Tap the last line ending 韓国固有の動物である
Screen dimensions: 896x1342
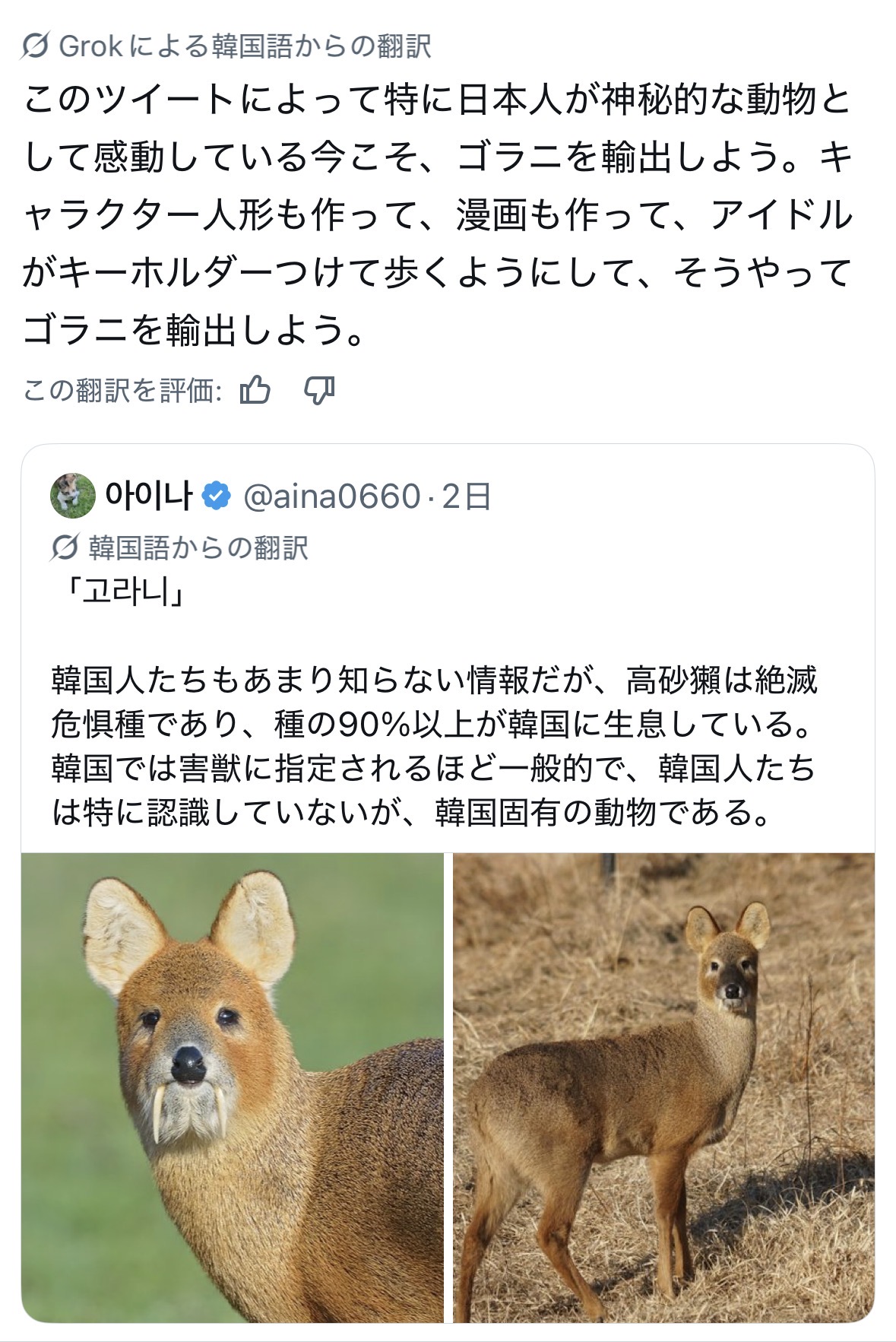tap(411, 812)
